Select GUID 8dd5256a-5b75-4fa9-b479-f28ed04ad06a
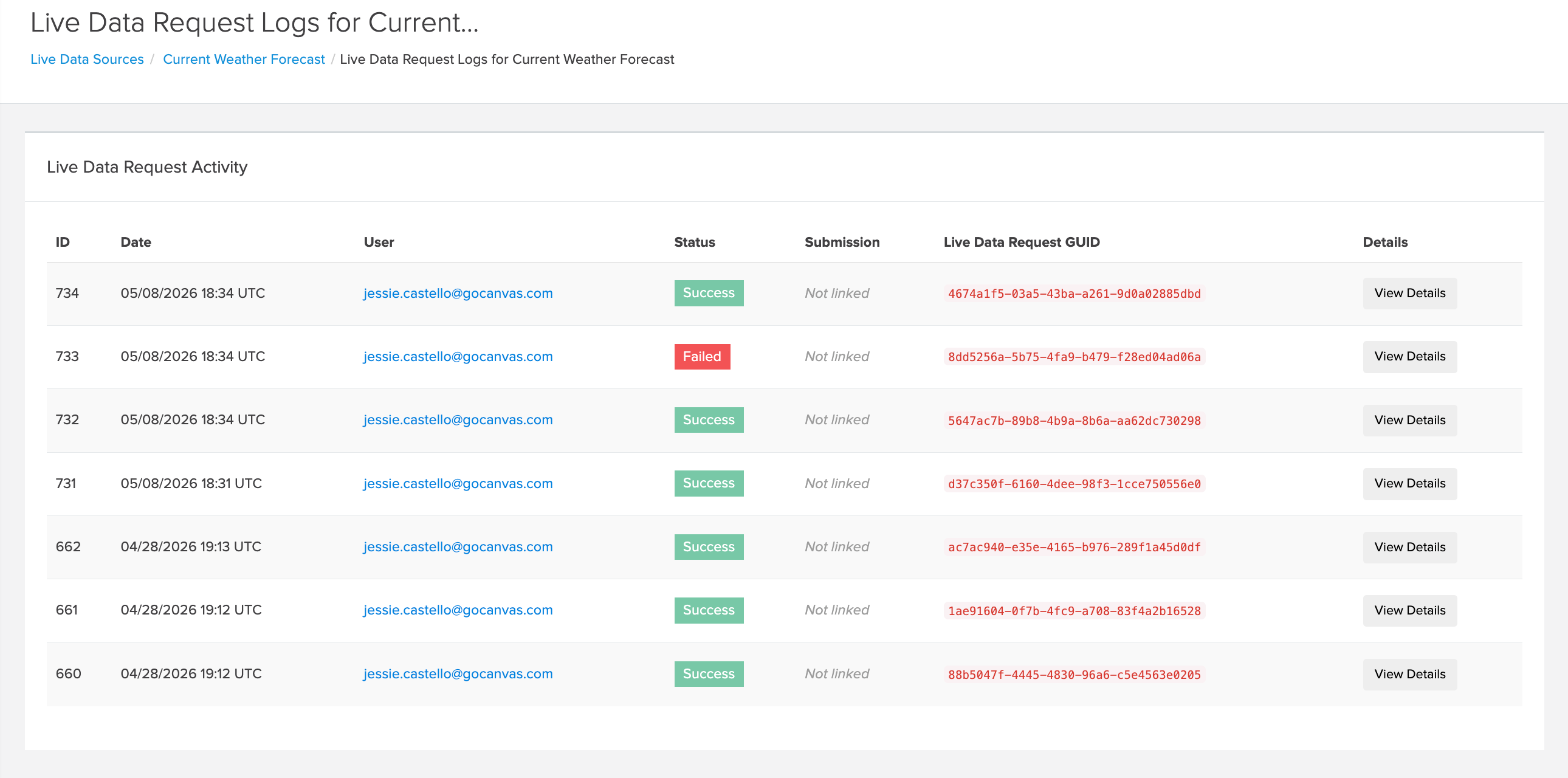 click(1074, 357)
